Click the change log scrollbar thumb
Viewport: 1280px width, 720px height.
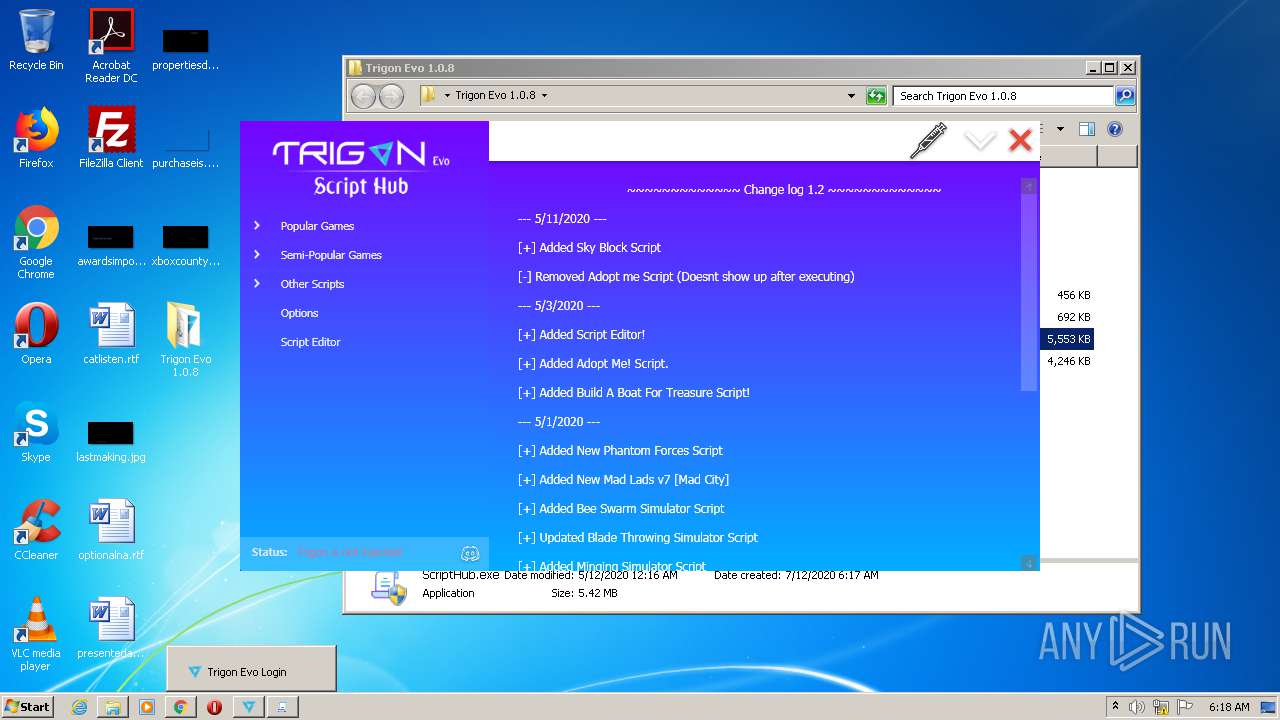[x=1028, y=292]
